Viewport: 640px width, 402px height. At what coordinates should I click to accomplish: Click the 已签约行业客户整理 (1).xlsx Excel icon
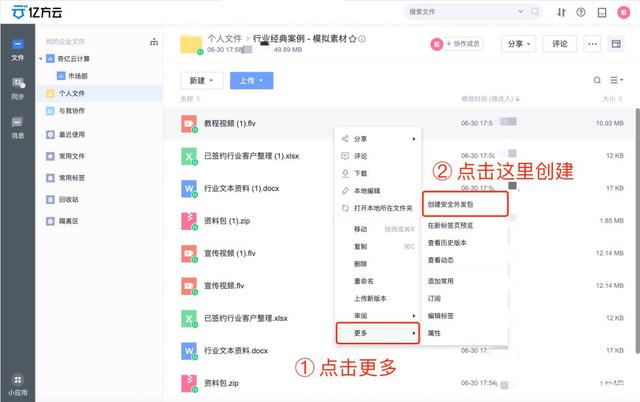click(189, 156)
